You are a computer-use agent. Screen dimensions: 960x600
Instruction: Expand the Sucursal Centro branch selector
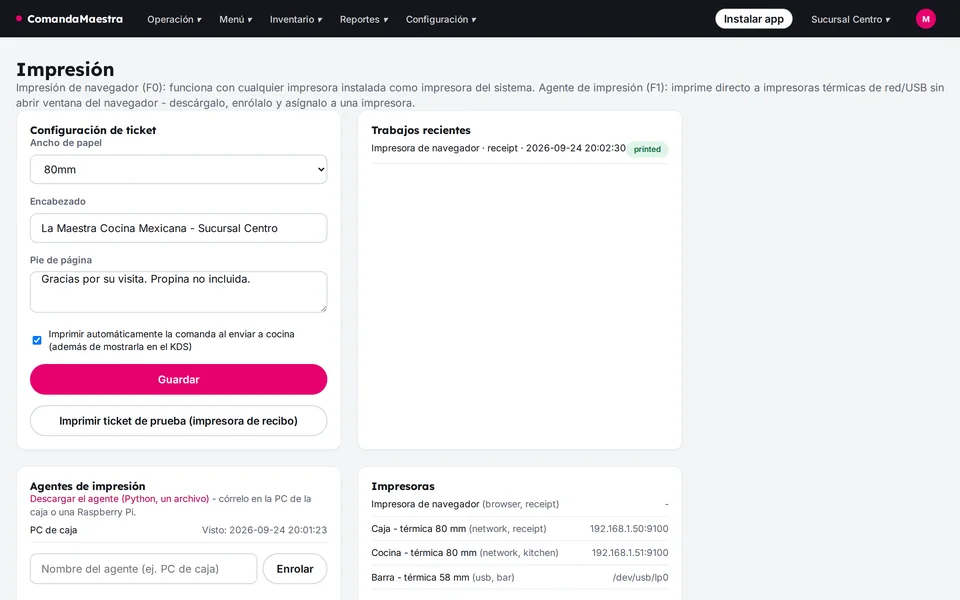tap(850, 20)
